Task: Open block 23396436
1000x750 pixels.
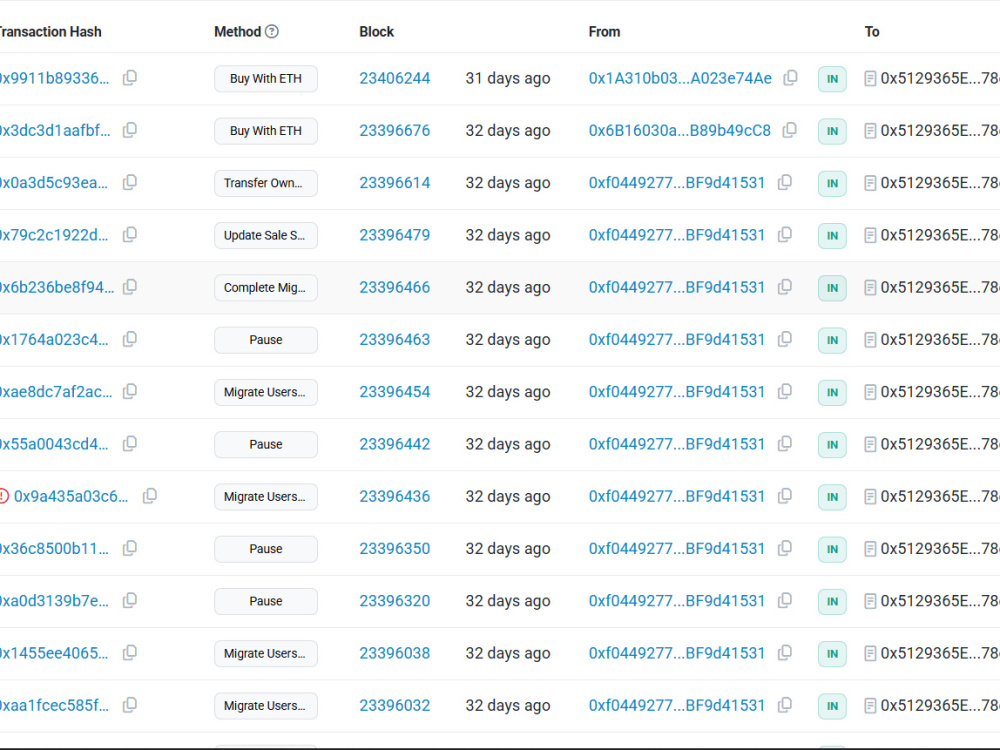Action: tap(395, 497)
